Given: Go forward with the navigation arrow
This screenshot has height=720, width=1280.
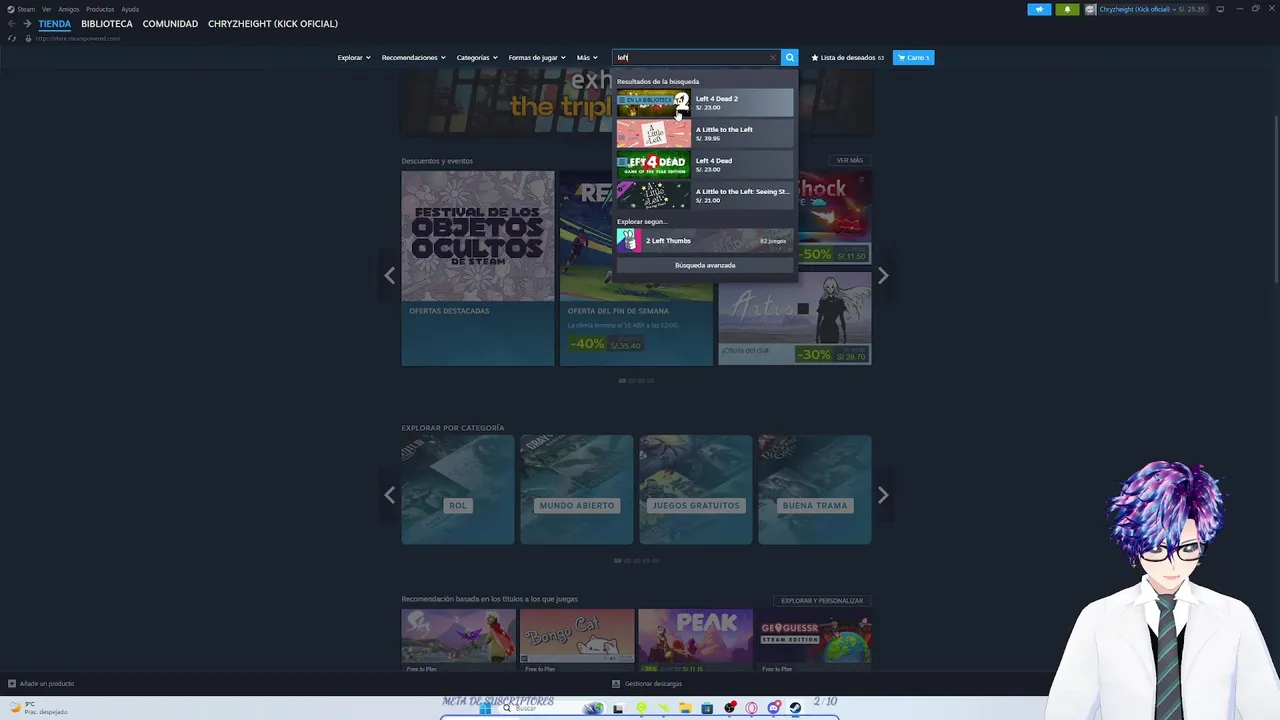Looking at the screenshot, I should coord(27,23).
